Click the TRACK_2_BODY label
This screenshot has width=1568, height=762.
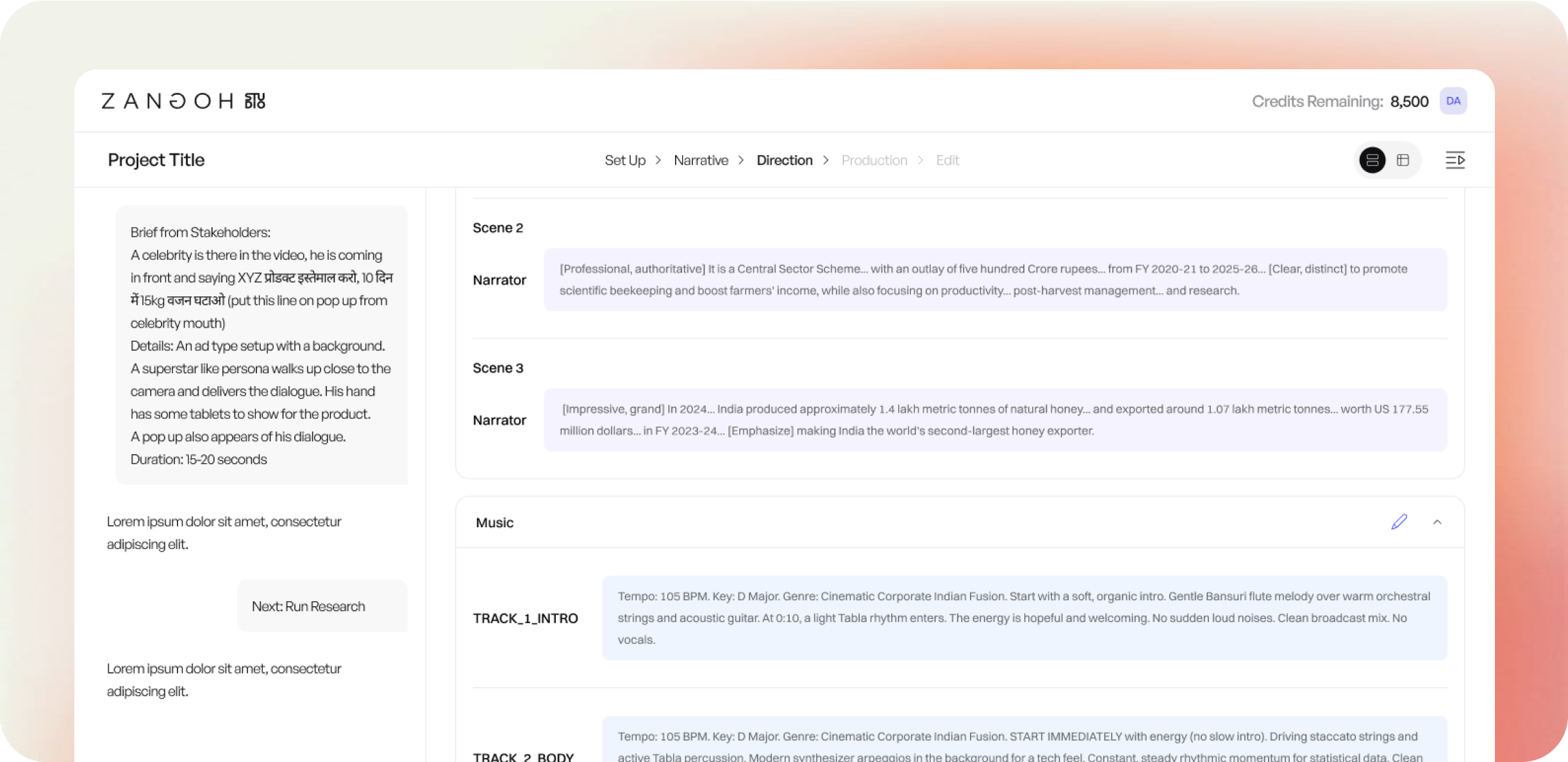tap(523, 756)
